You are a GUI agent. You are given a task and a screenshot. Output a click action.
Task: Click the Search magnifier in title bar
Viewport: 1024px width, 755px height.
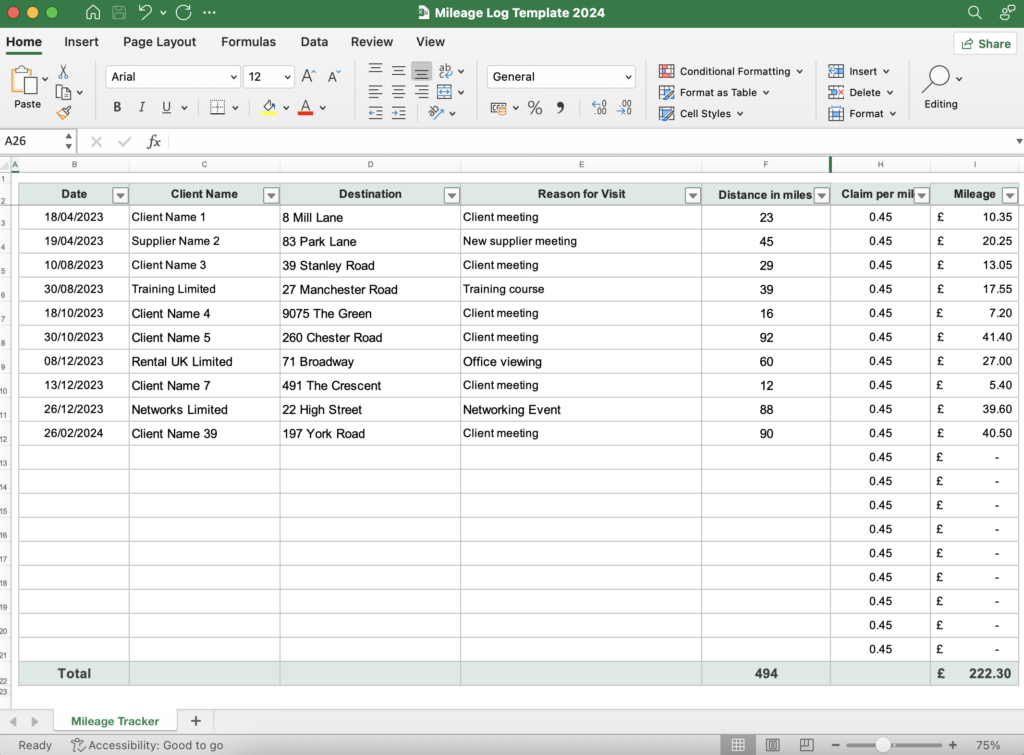[x=975, y=13]
